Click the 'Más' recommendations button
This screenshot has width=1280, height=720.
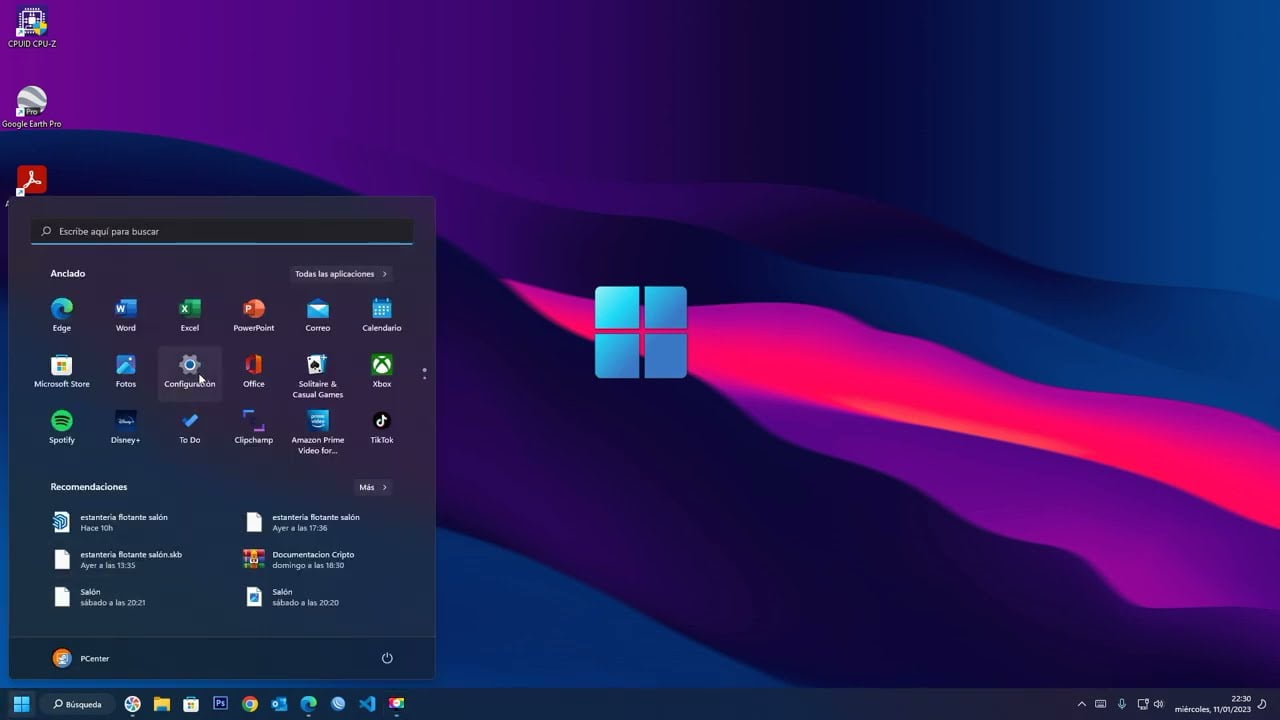[373, 487]
